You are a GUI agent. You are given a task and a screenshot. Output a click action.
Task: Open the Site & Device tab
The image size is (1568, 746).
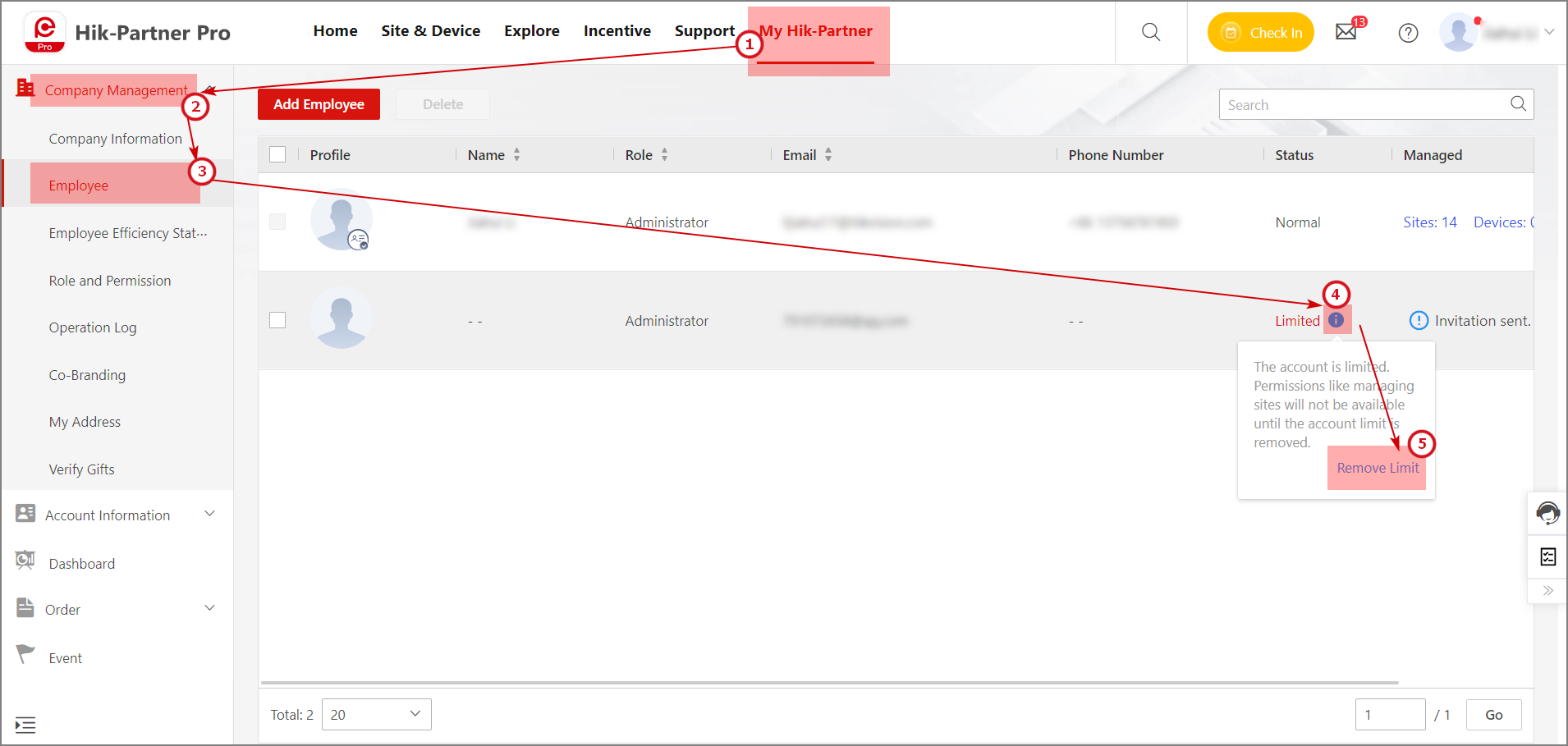coord(431,31)
